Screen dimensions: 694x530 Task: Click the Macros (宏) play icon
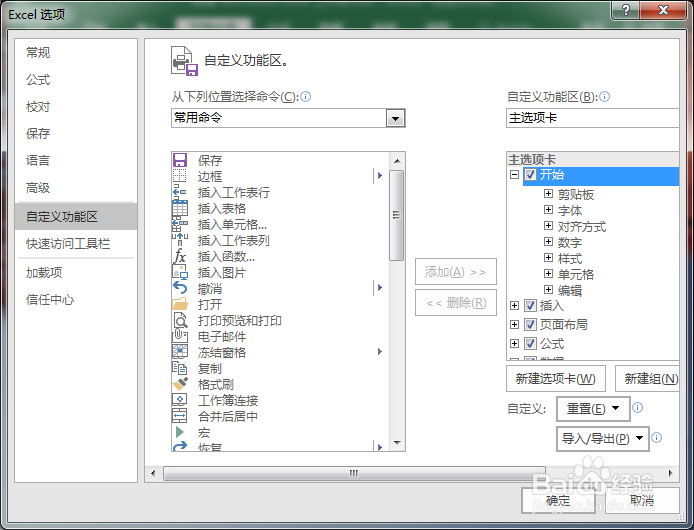click(180, 431)
